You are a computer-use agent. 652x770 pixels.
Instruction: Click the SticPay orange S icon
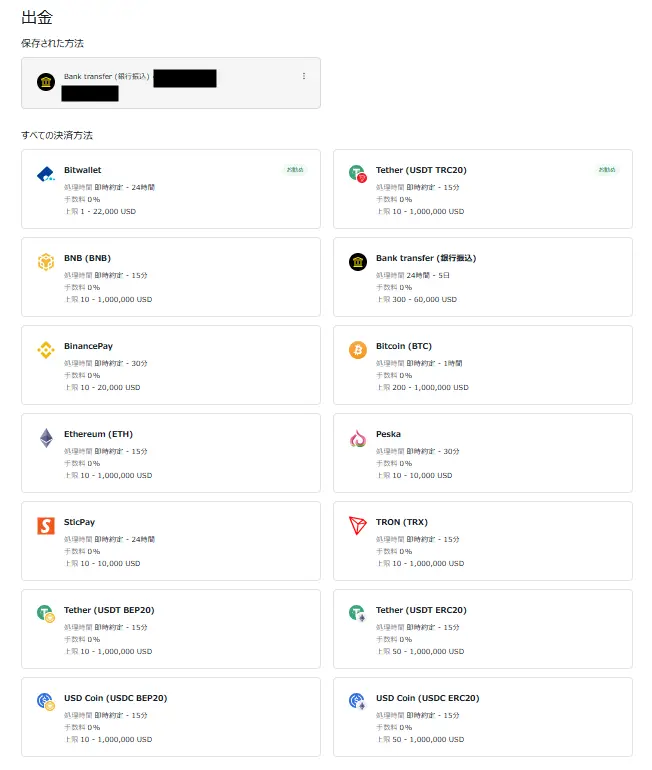(x=46, y=525)
